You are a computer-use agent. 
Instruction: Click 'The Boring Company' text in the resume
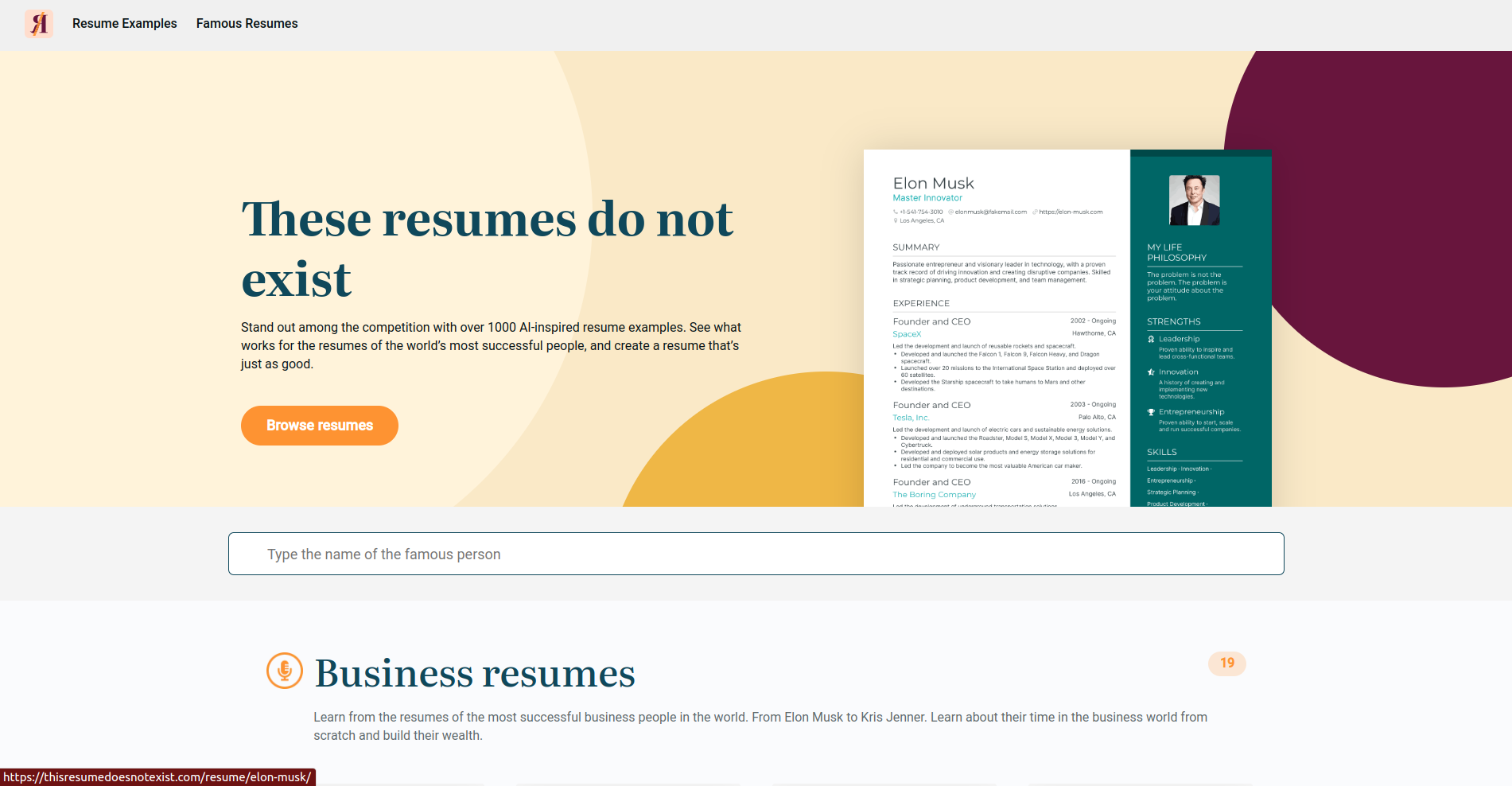(934, 495)
